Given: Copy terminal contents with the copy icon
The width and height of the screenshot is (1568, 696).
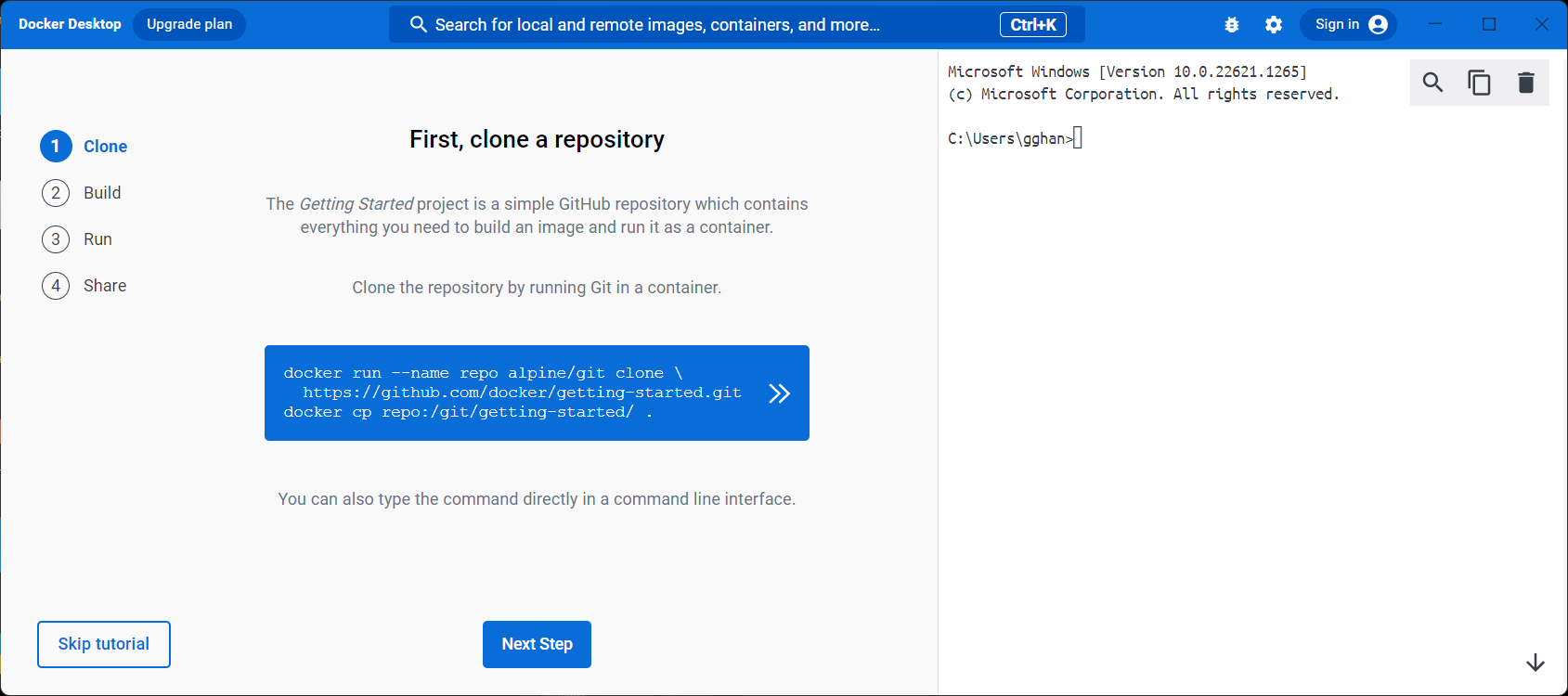Looking at the screenshot, I should pos(1479,83).
